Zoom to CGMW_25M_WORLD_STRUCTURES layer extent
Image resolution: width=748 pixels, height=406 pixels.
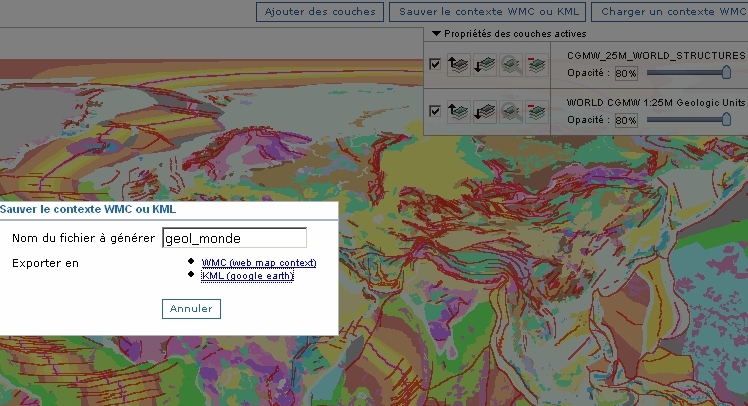point(511,65)
